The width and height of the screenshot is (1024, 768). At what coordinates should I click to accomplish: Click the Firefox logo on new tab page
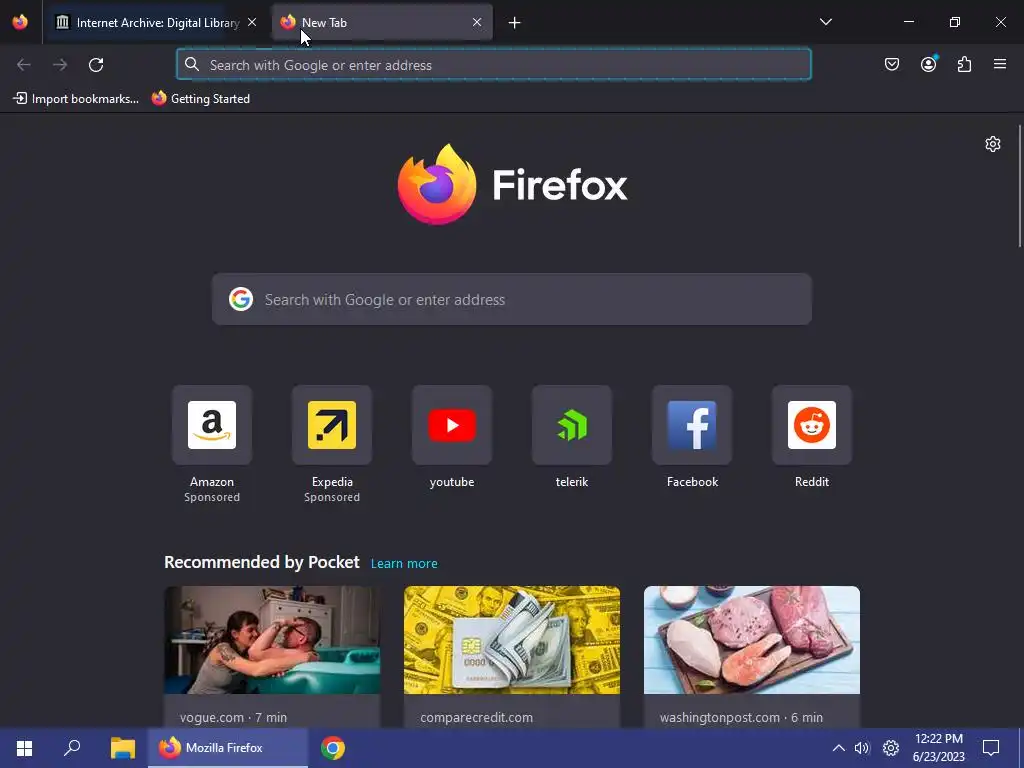[512, 185]
